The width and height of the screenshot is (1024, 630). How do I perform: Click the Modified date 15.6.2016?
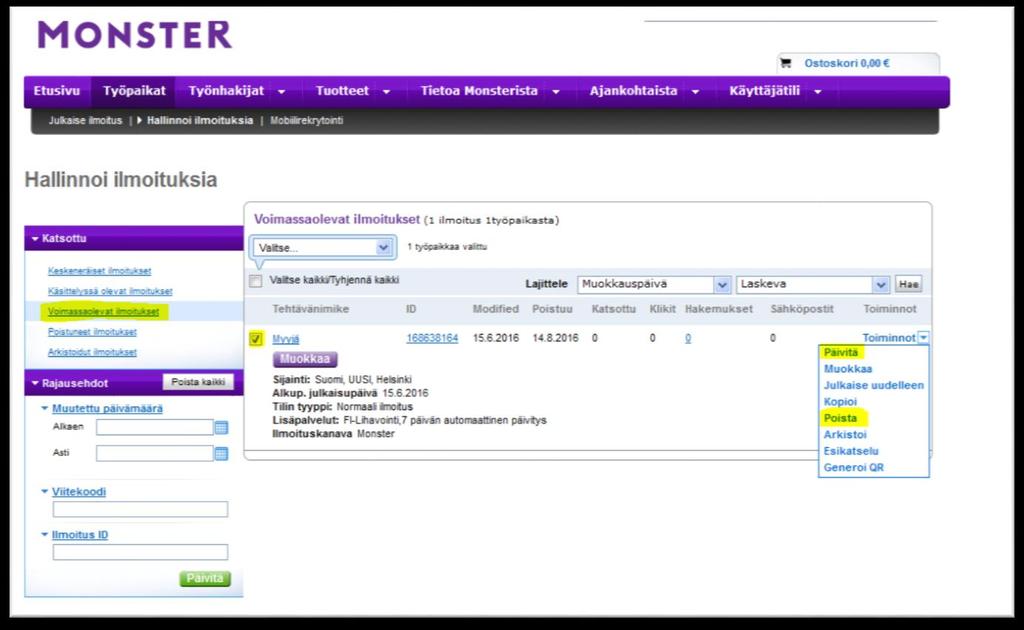496,338
